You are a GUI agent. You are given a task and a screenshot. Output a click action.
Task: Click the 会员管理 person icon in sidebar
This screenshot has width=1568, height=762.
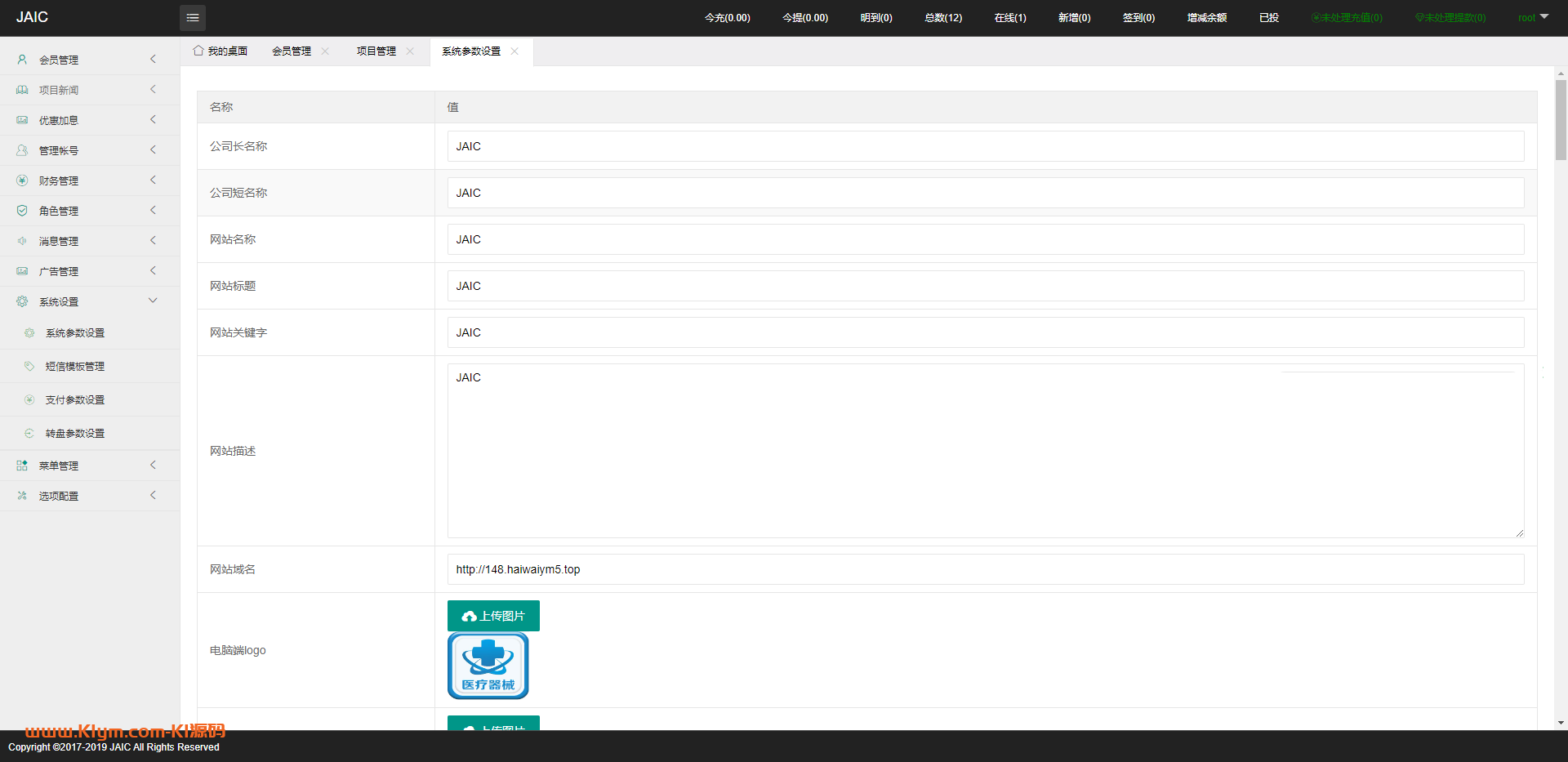[x=22, y=60]
